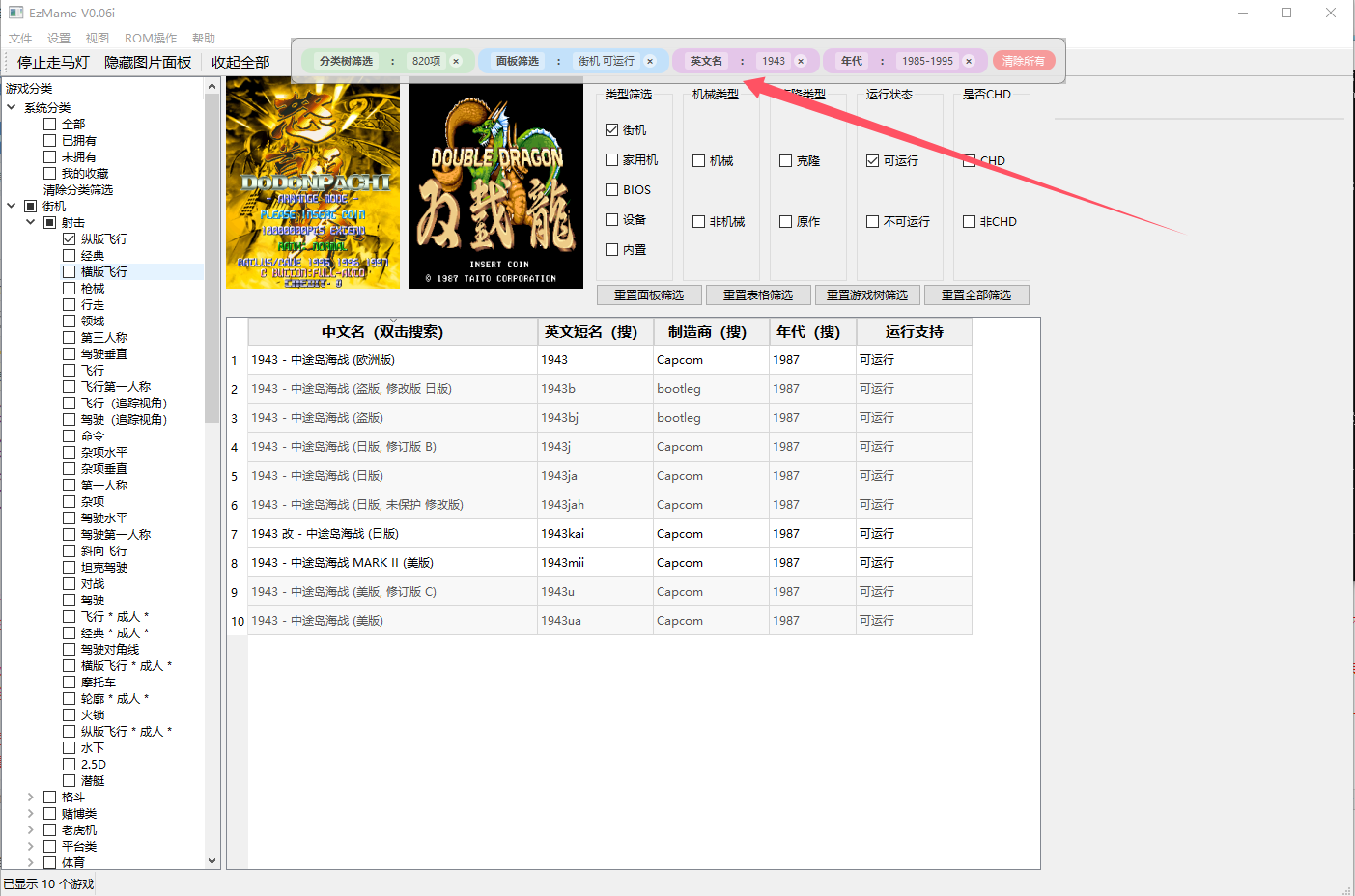Click the 重置游戏树筛选 button

coord(867,294)
